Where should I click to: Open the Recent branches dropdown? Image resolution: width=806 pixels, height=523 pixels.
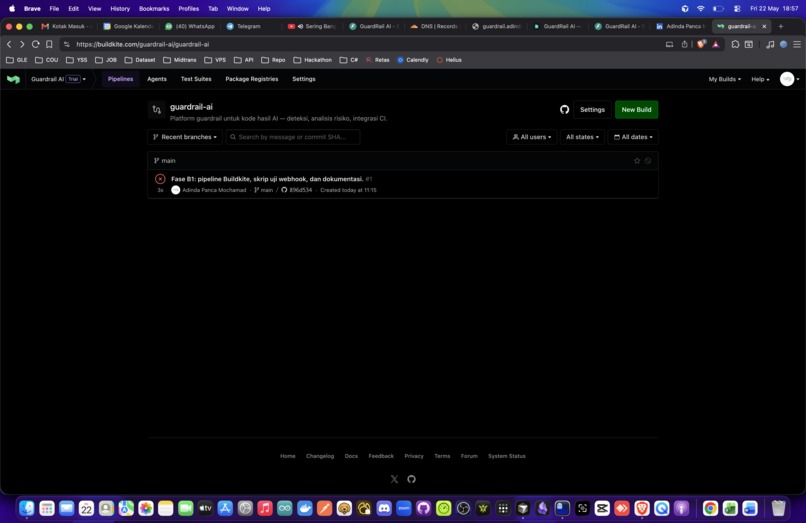(x=185, y=137)
